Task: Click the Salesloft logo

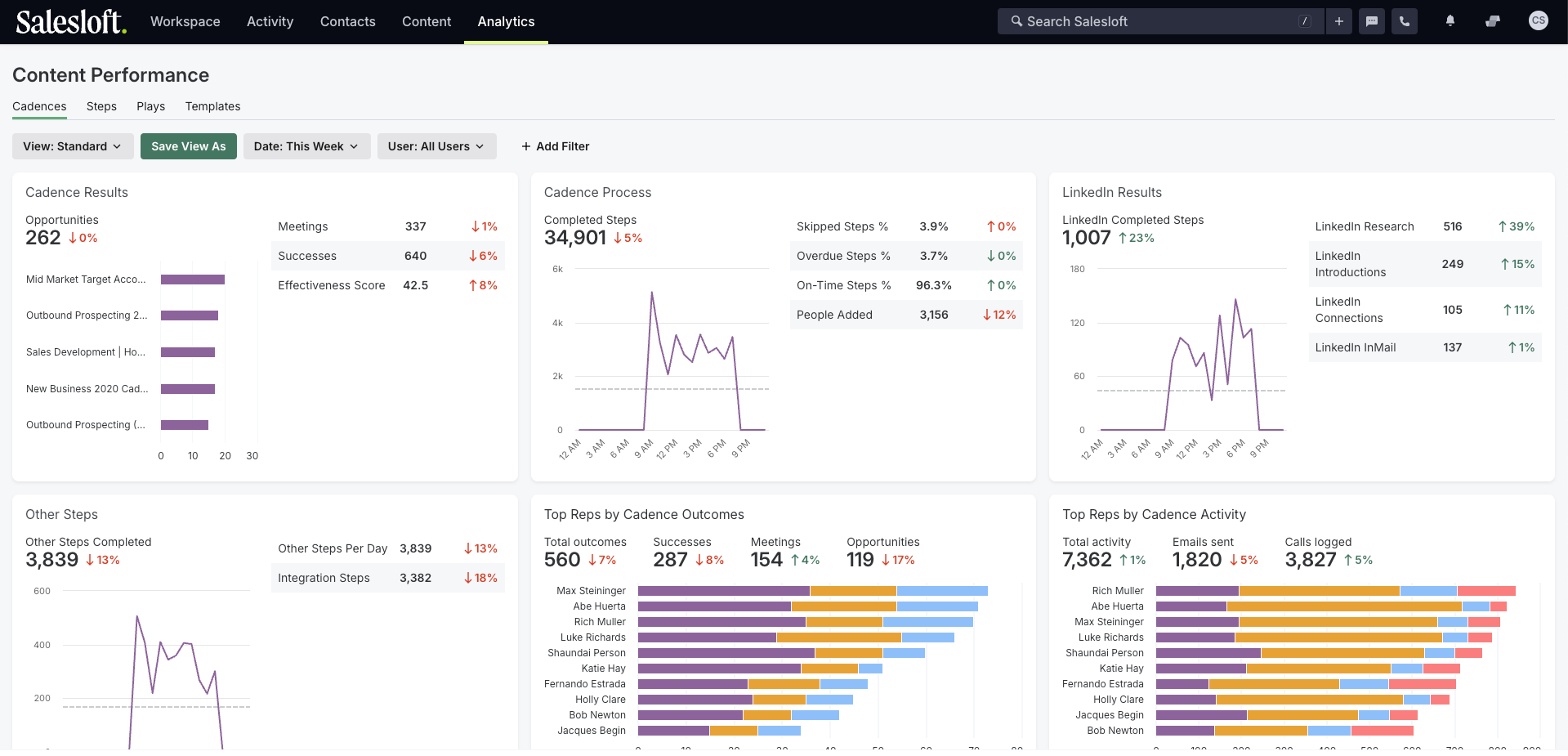Action: (71, 21)
